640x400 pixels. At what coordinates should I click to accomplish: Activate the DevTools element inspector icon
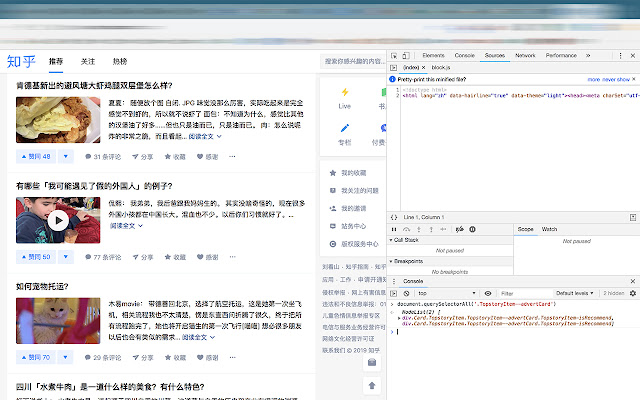[x=394, y=56]
